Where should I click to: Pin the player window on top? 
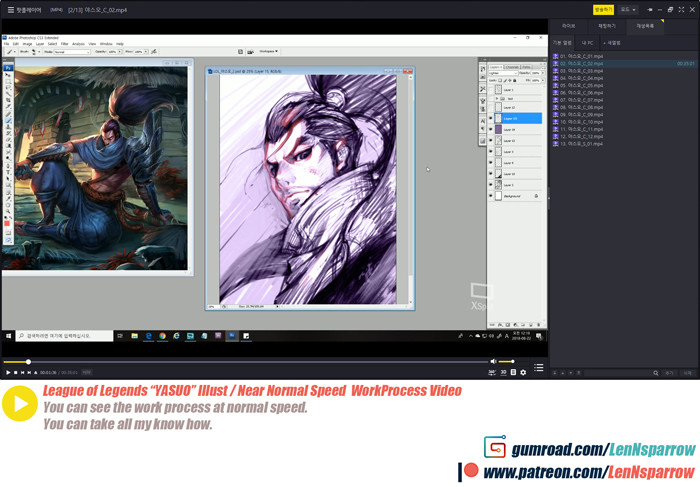click(650, 9)
